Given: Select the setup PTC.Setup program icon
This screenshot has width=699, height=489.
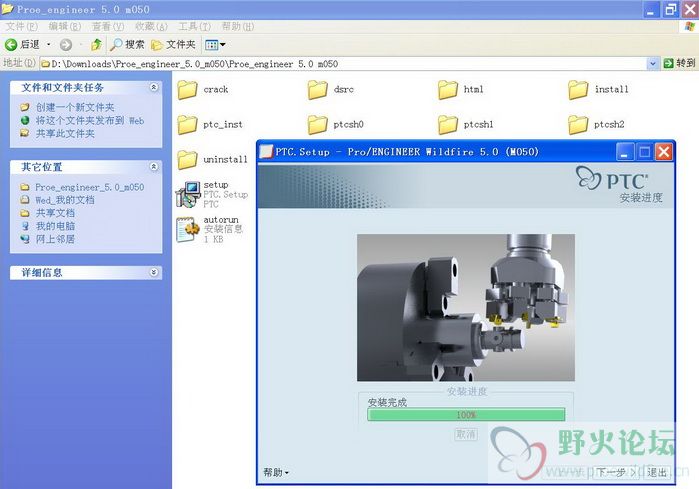Looking at the screenshot, I should coord(188,195).
